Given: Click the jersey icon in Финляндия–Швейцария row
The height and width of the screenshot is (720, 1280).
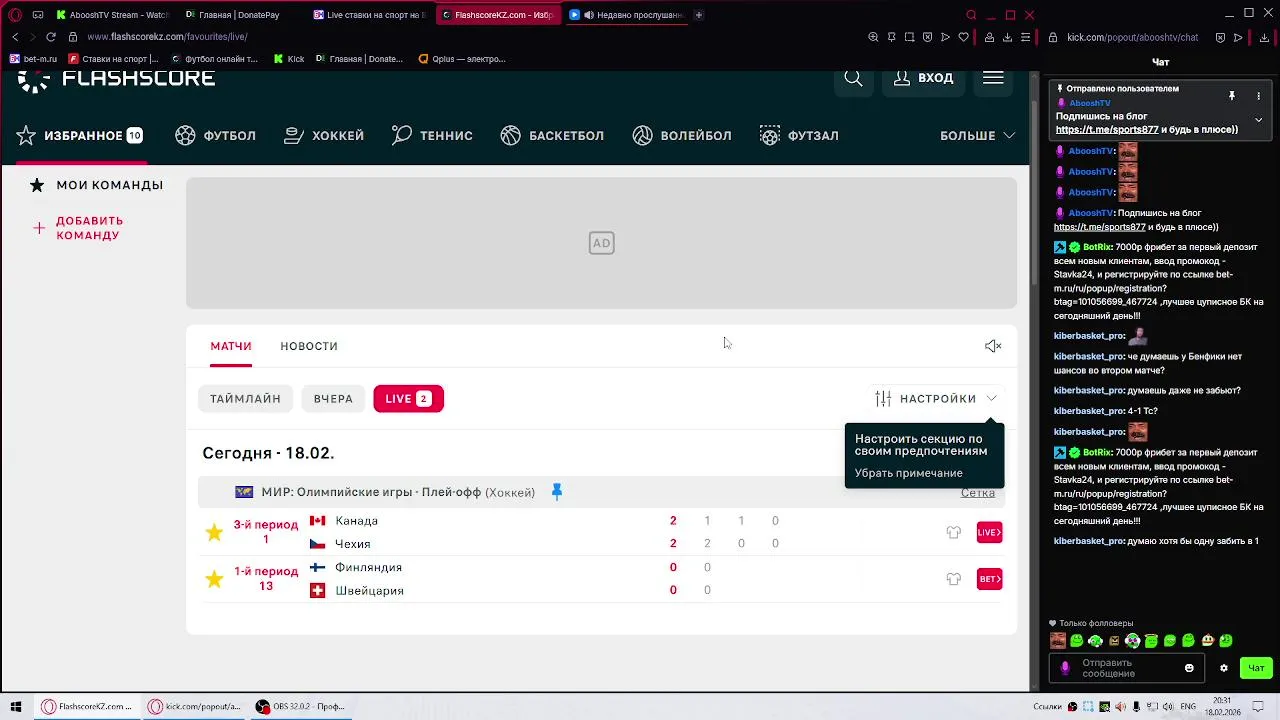Looking at the screenshot, I should [x=953, y=579].
